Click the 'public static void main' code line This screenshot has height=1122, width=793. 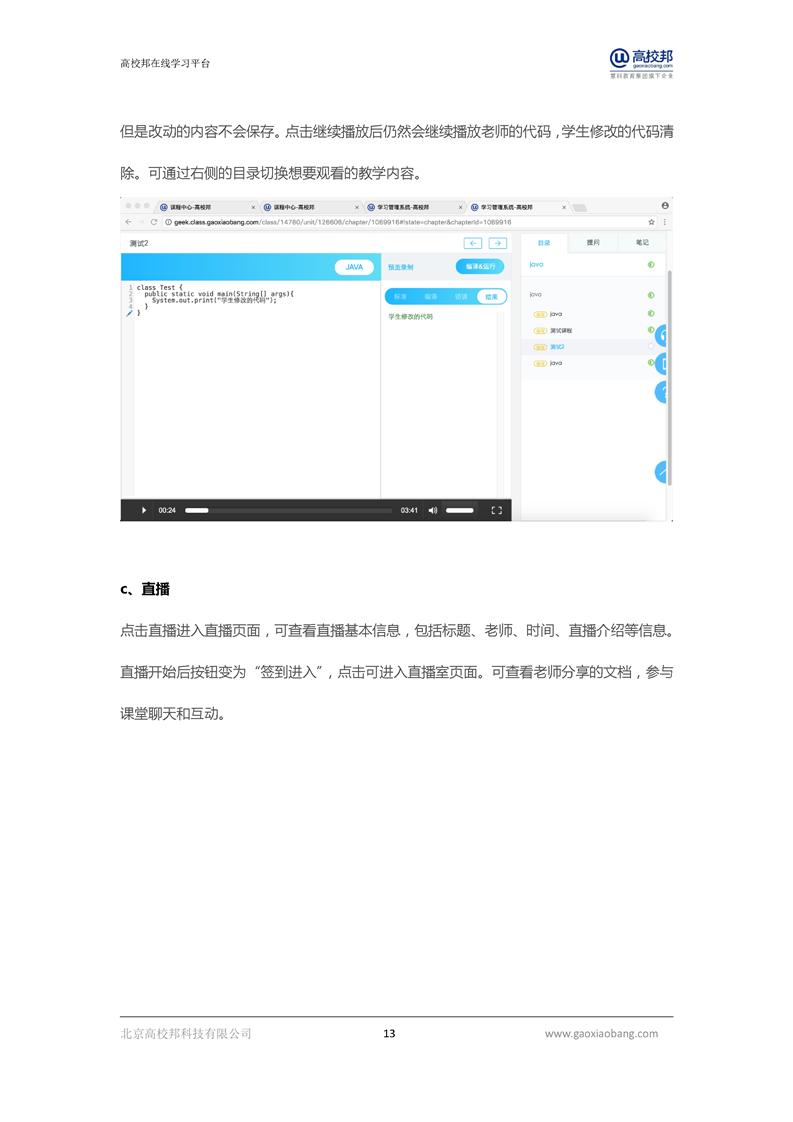pyautogui.click(x=219, y=294)
